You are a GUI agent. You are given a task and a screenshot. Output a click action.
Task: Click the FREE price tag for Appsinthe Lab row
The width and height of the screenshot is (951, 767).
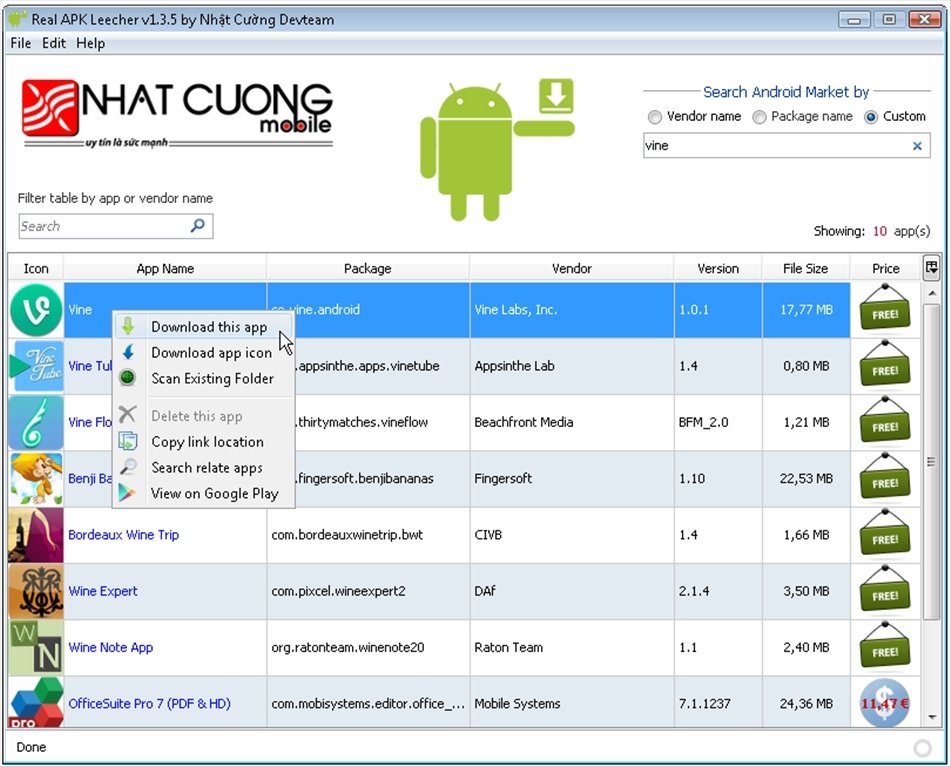(885, 366)
